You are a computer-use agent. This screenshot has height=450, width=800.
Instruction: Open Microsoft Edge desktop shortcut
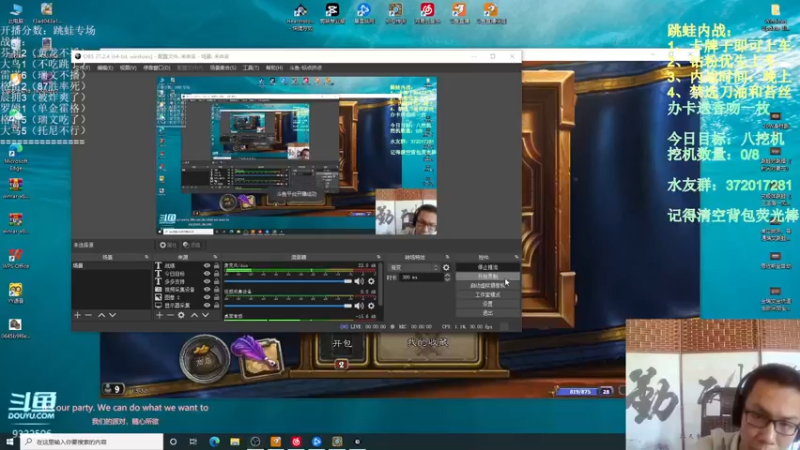15,157
